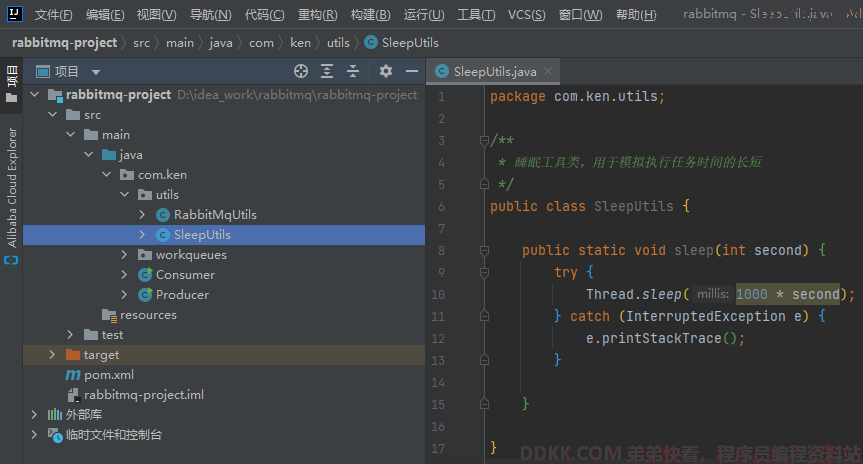Image resolution: width=863 pixels, height=464 pixels.
Task: Select RabbitMqUtils class icon in tree
Action: [162, 215]
